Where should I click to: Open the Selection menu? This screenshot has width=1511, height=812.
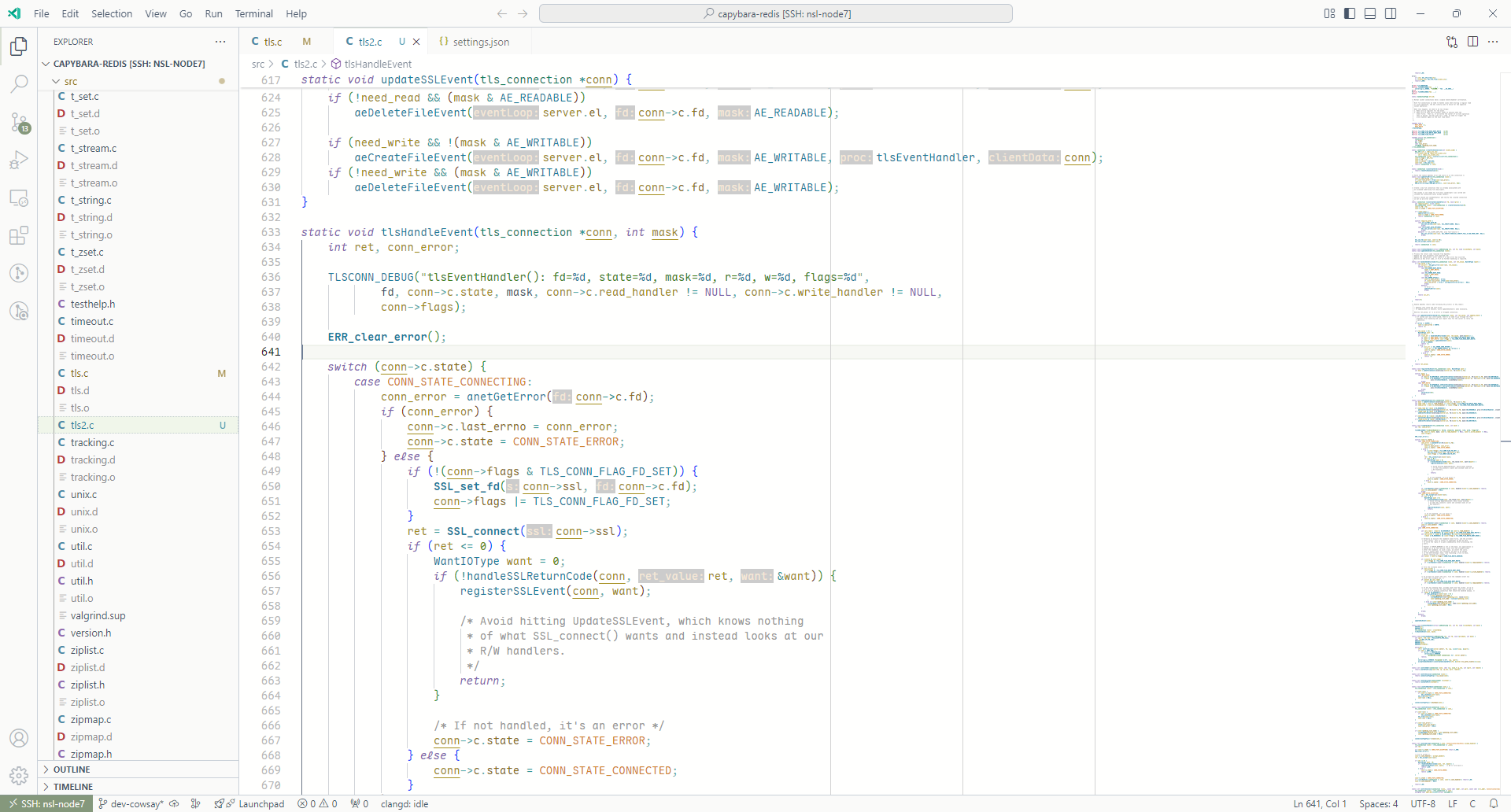point(112,13)
